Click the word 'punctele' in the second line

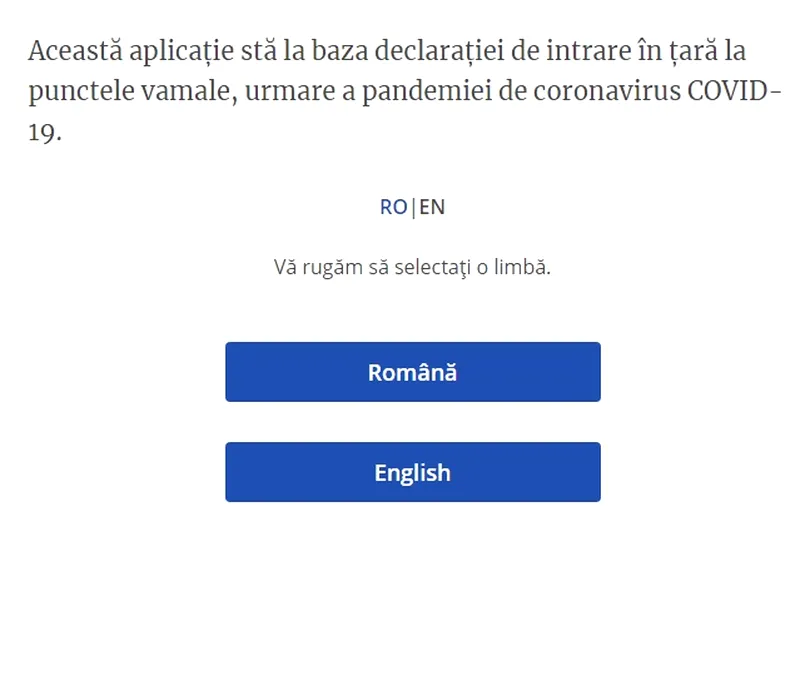coord(78,92)
